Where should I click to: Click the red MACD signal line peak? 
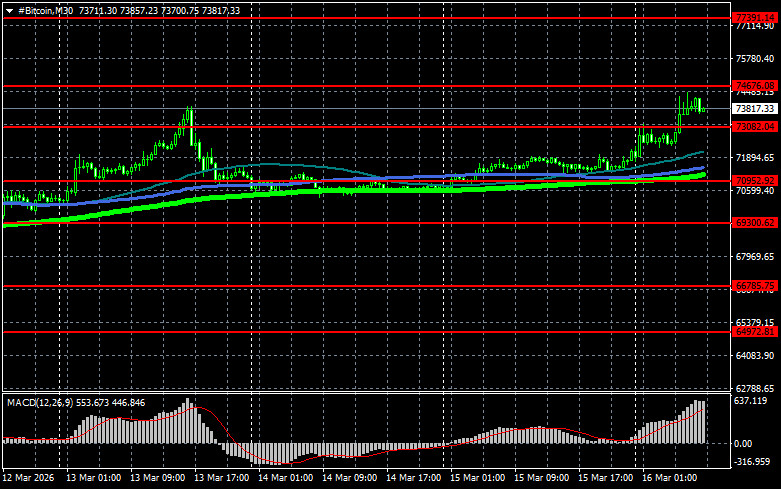195,408
